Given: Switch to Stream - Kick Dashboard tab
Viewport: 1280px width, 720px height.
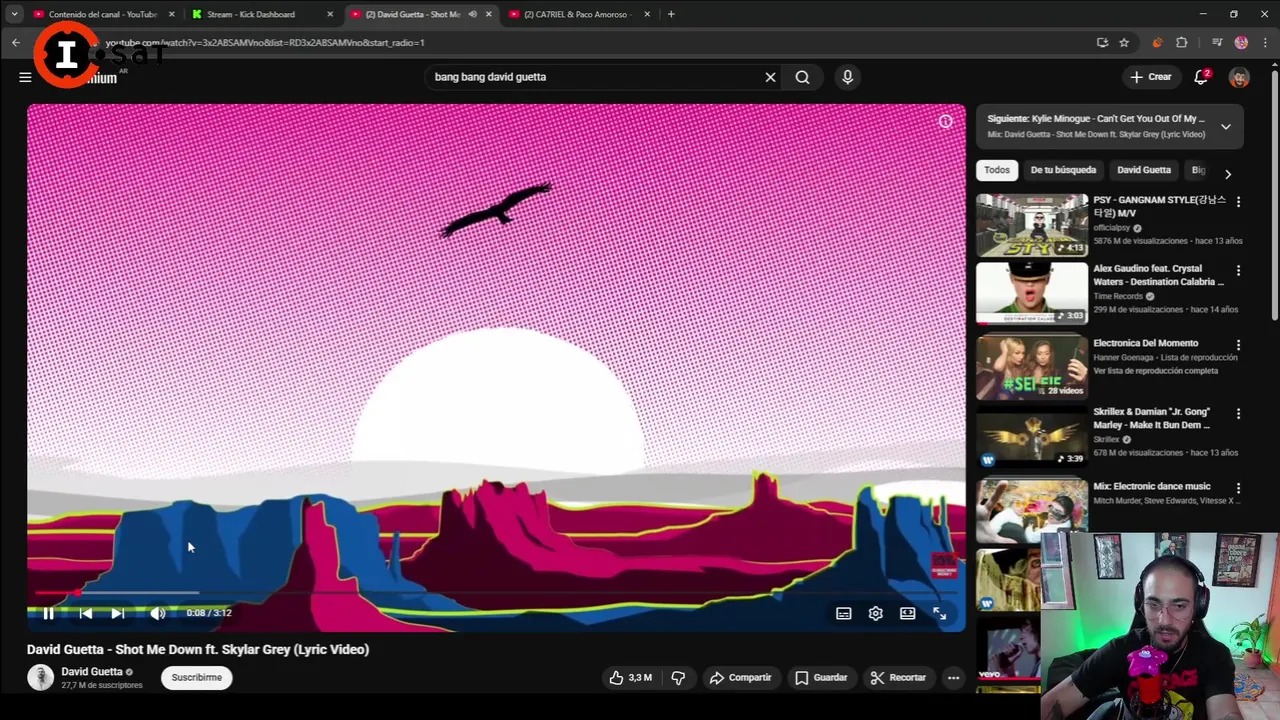Looking at the screenshot, I should (250, 14).
